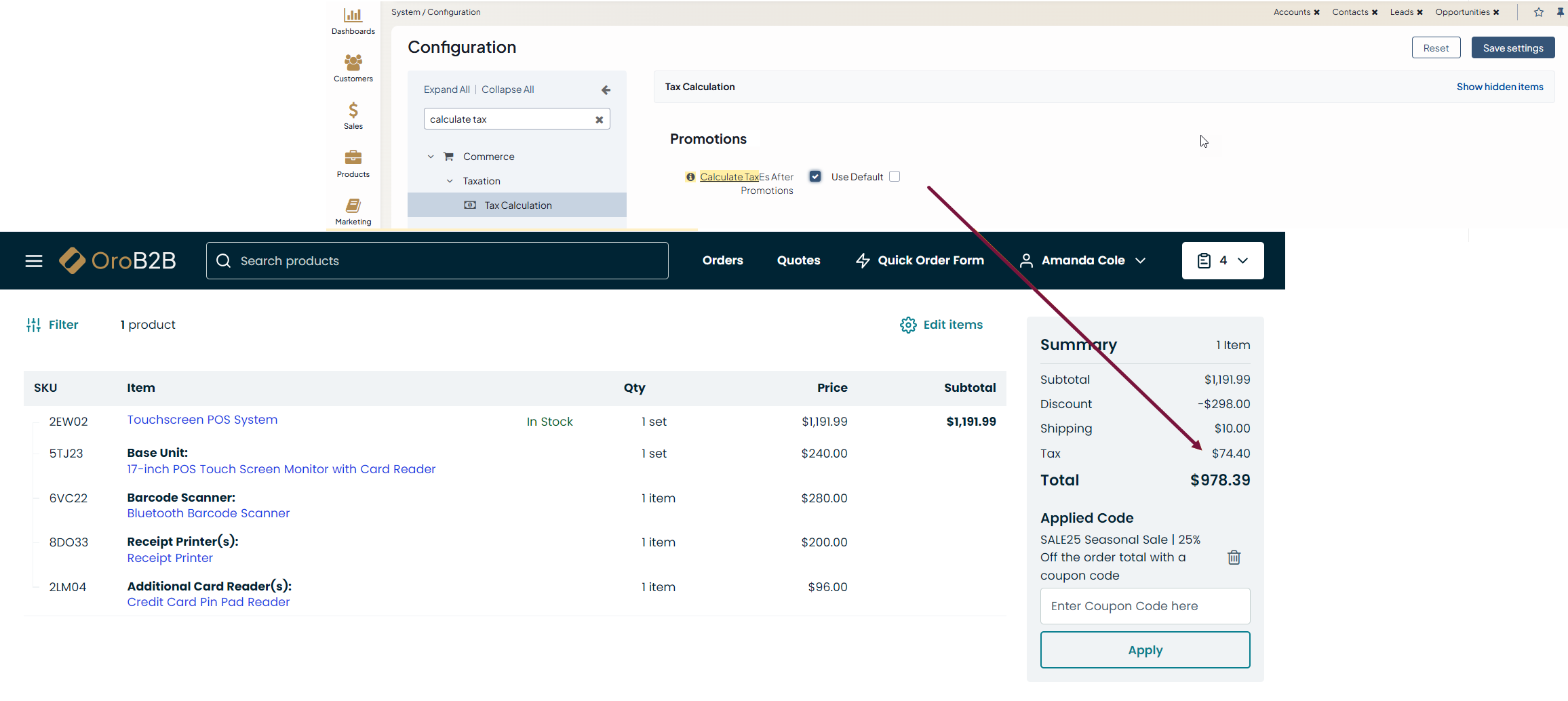Collapse the Taxation tree node
Viewport: 1568px width, 701px height.
coord(450,181)
